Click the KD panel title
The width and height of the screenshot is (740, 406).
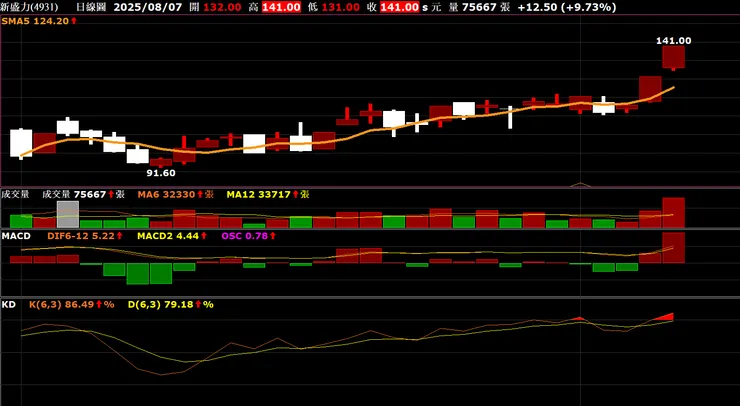pos(8,304)
